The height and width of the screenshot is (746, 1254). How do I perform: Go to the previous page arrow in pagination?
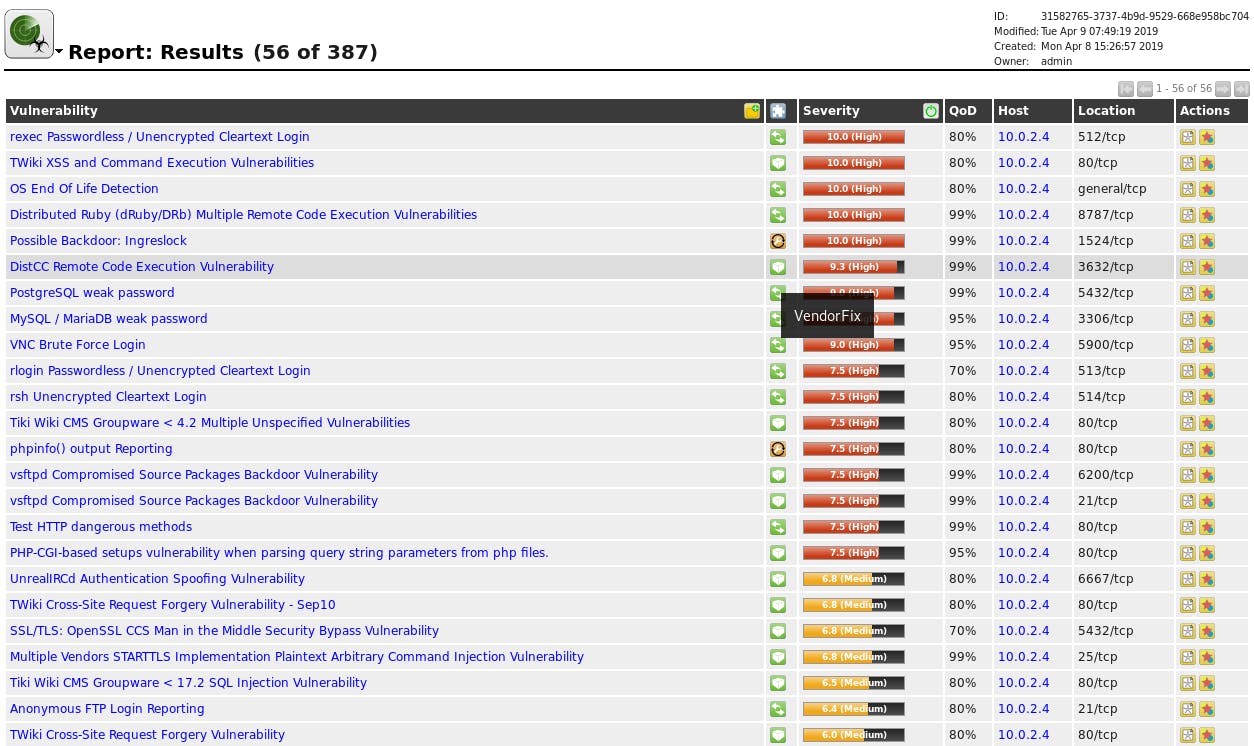(x=1144, y=89)
